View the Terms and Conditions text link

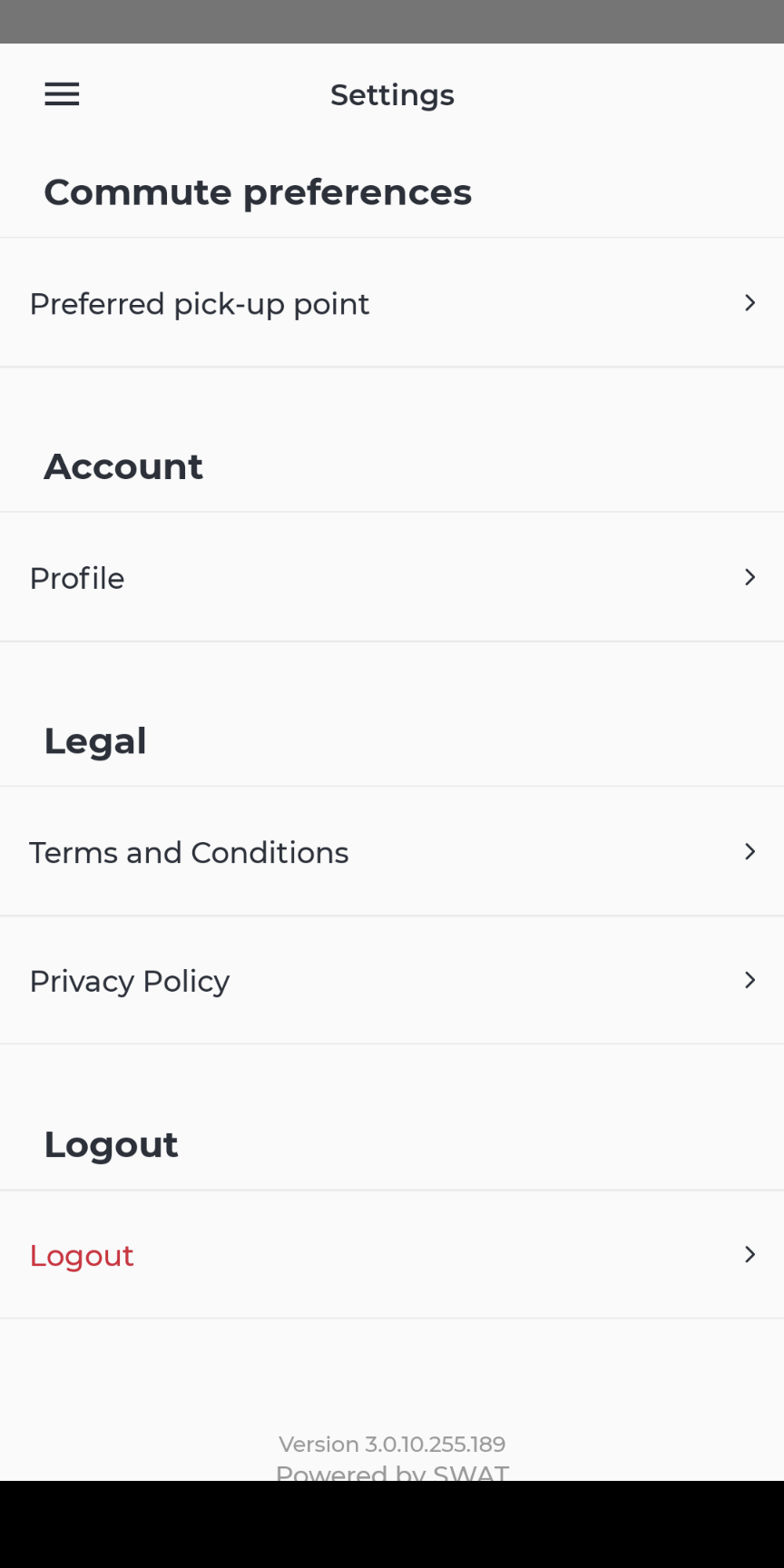coord(189,853)
